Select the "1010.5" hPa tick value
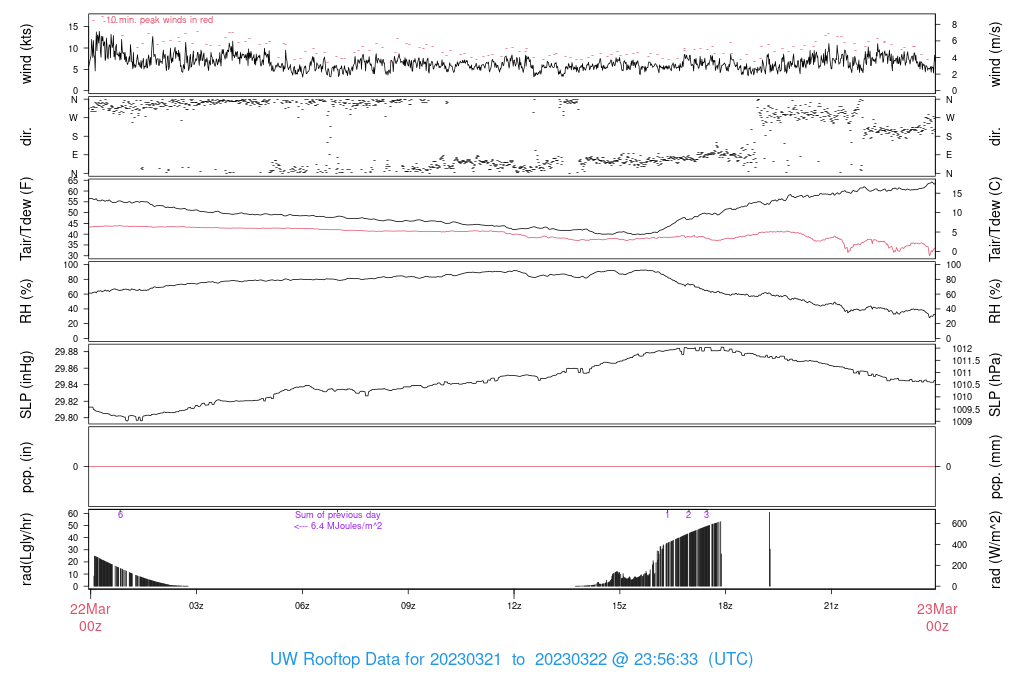The image size is (1024, 700). 966,385
